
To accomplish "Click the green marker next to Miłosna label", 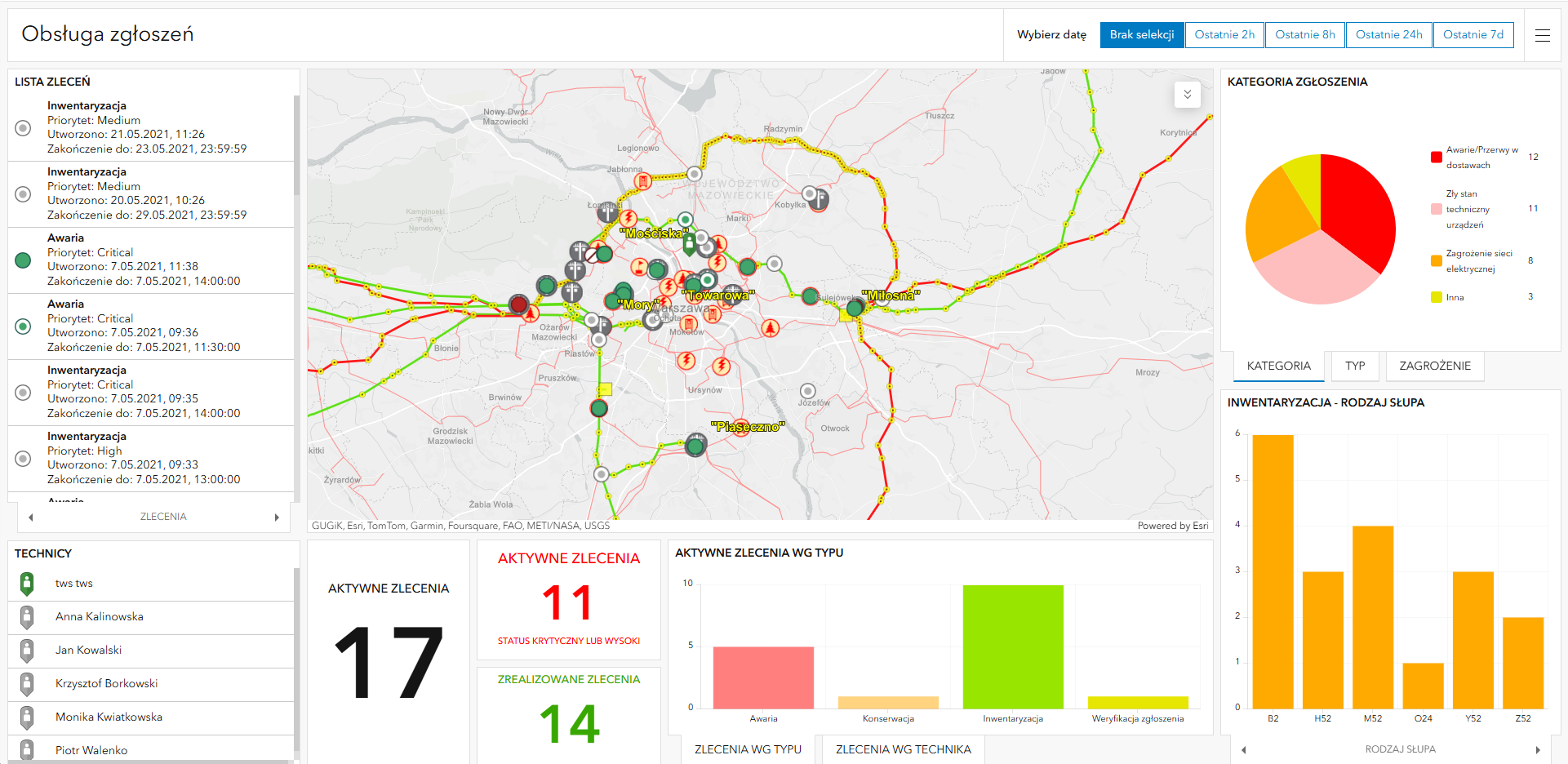I will point(855,309).
